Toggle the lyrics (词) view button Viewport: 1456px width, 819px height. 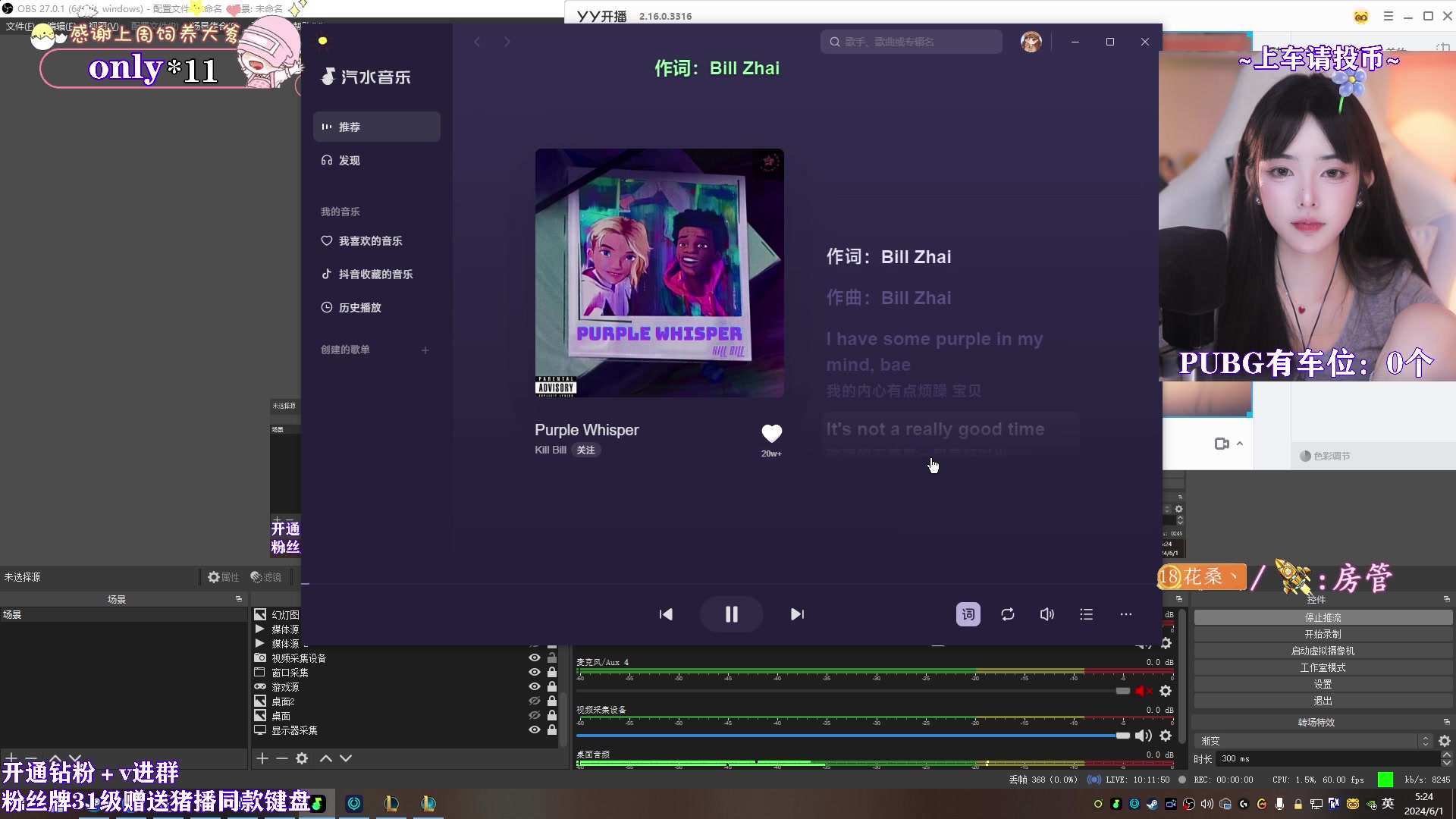[968, 614]
